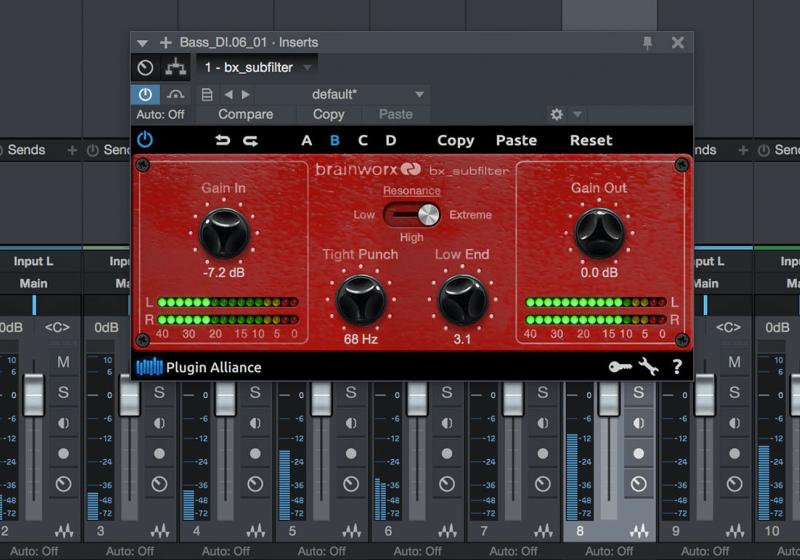
Task: Open the wrench settings icon
Action: pyautogui.click(x=648, y=367)
